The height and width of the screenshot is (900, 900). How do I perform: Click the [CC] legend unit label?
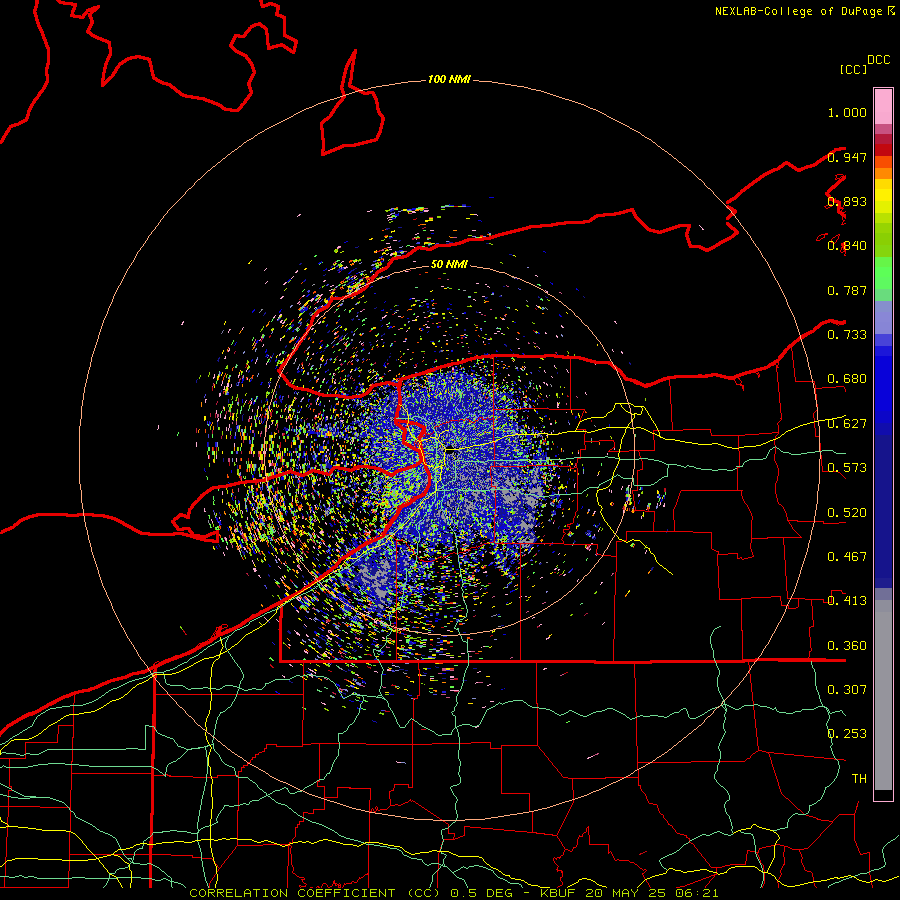tap(853, 69)
